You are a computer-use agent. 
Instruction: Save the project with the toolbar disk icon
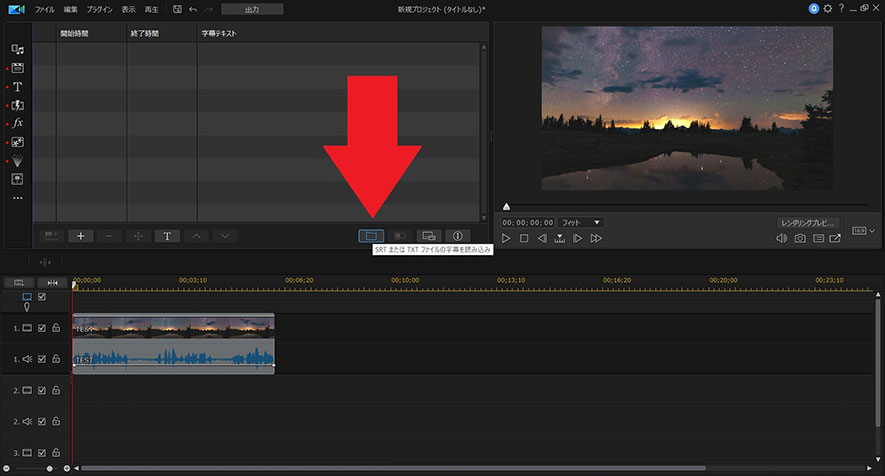click(177, 10)
